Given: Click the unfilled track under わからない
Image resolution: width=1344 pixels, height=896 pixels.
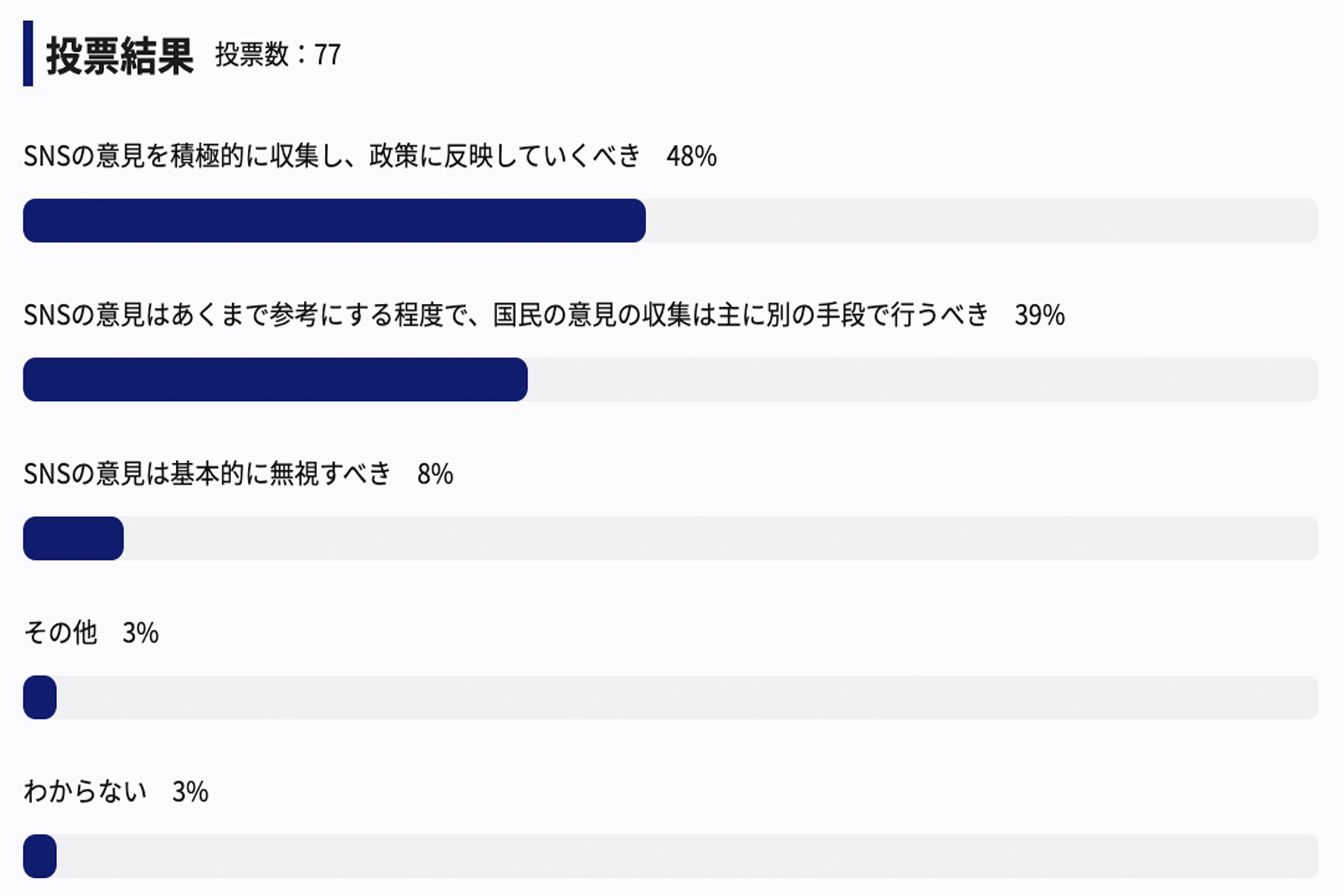Looking at the screenshot, I should tap(686, 856).
